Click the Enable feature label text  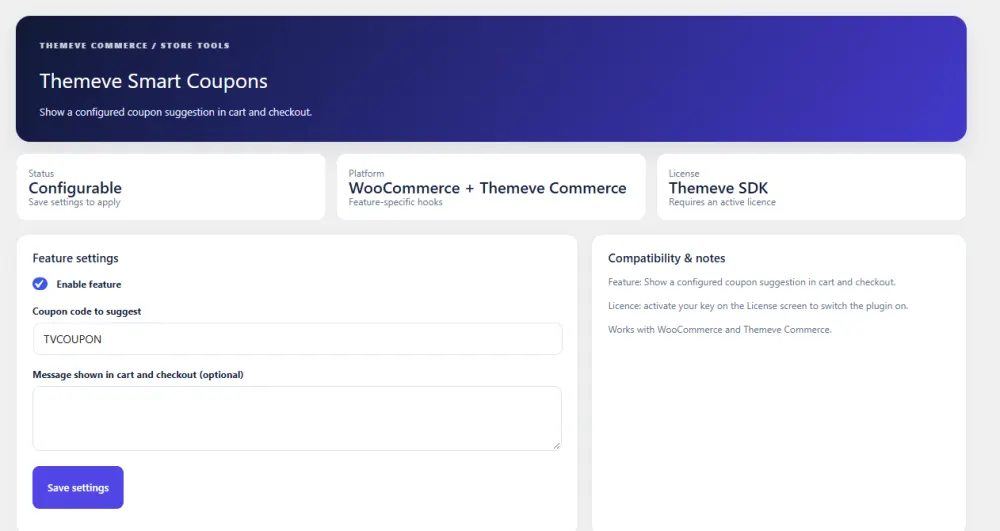click(x=89, y=284)
